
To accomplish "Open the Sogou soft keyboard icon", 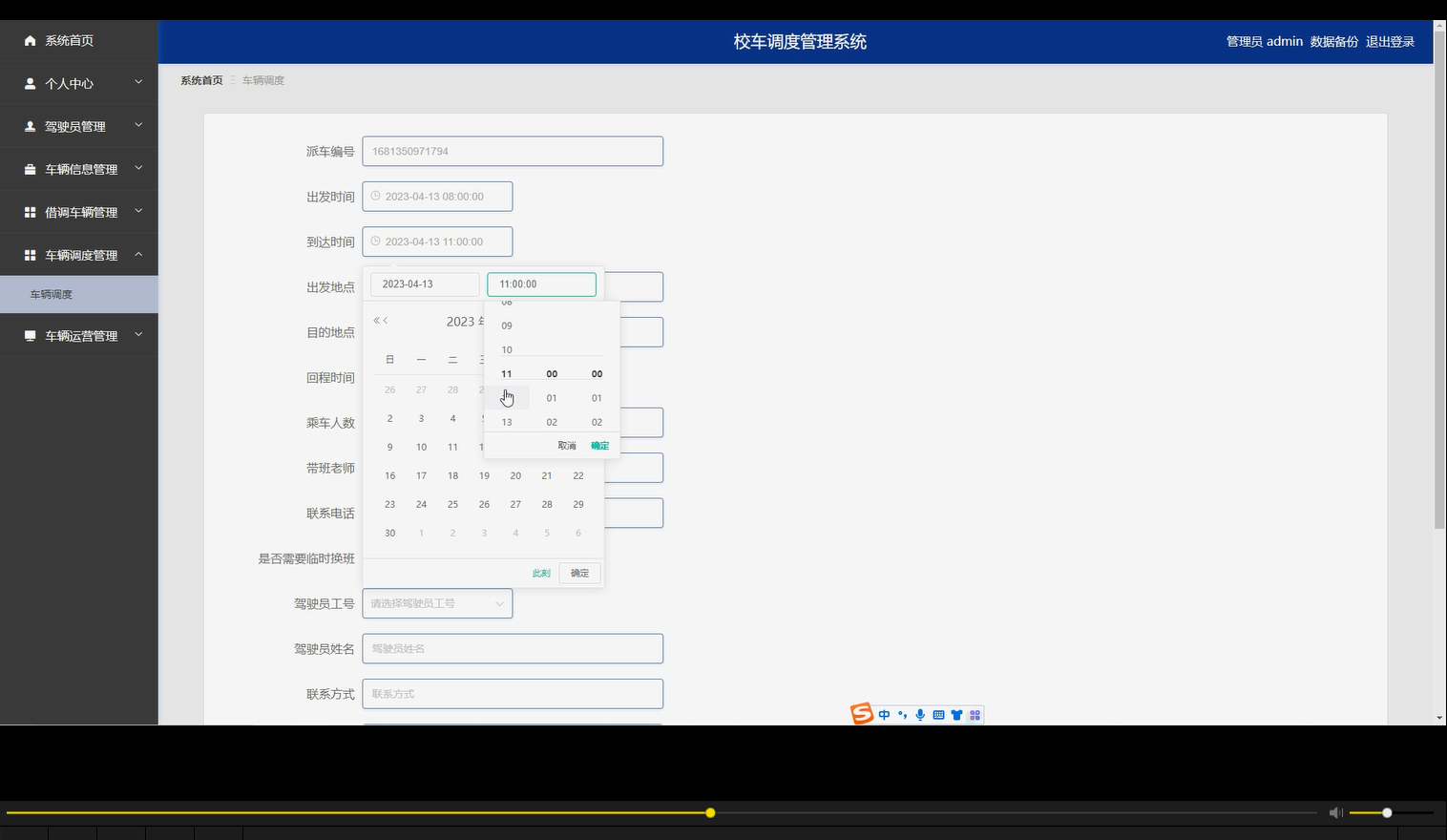I will pyautogui.click(x=938, y=714).
